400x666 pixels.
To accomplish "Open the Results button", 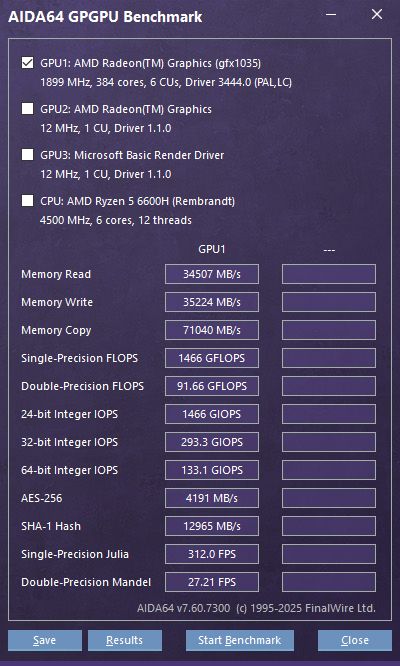I will tap(125, 641).
